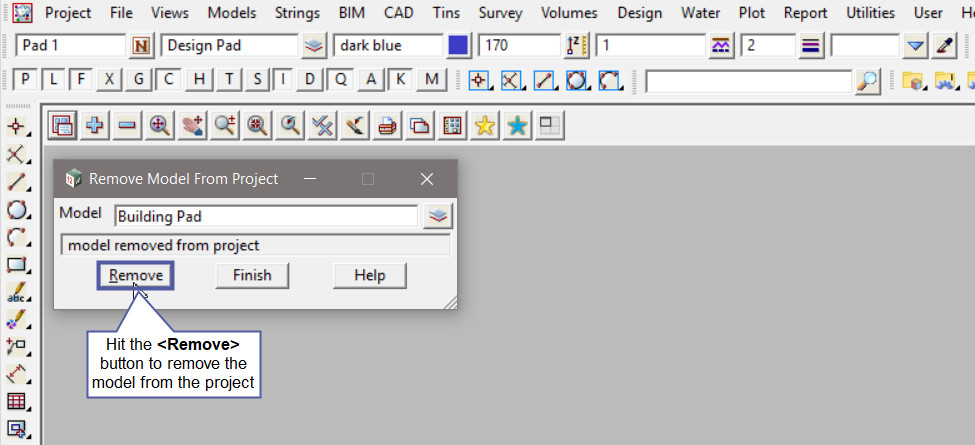Open the Survey menu
Screen dimensions: 975x445
501,12
